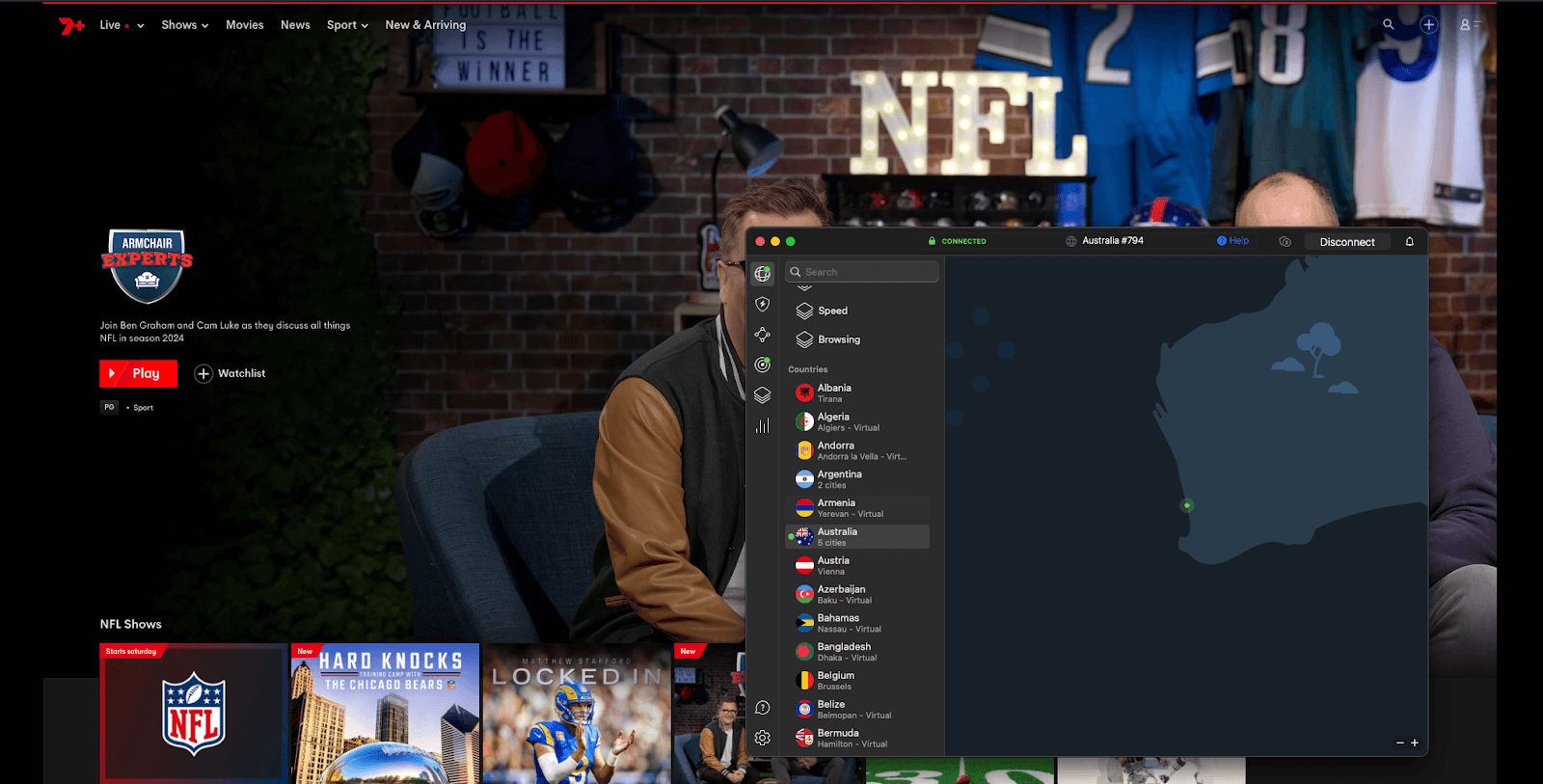1543x784 pixels.
Task: Click the green connected server dot on map
Action: 1187,505
